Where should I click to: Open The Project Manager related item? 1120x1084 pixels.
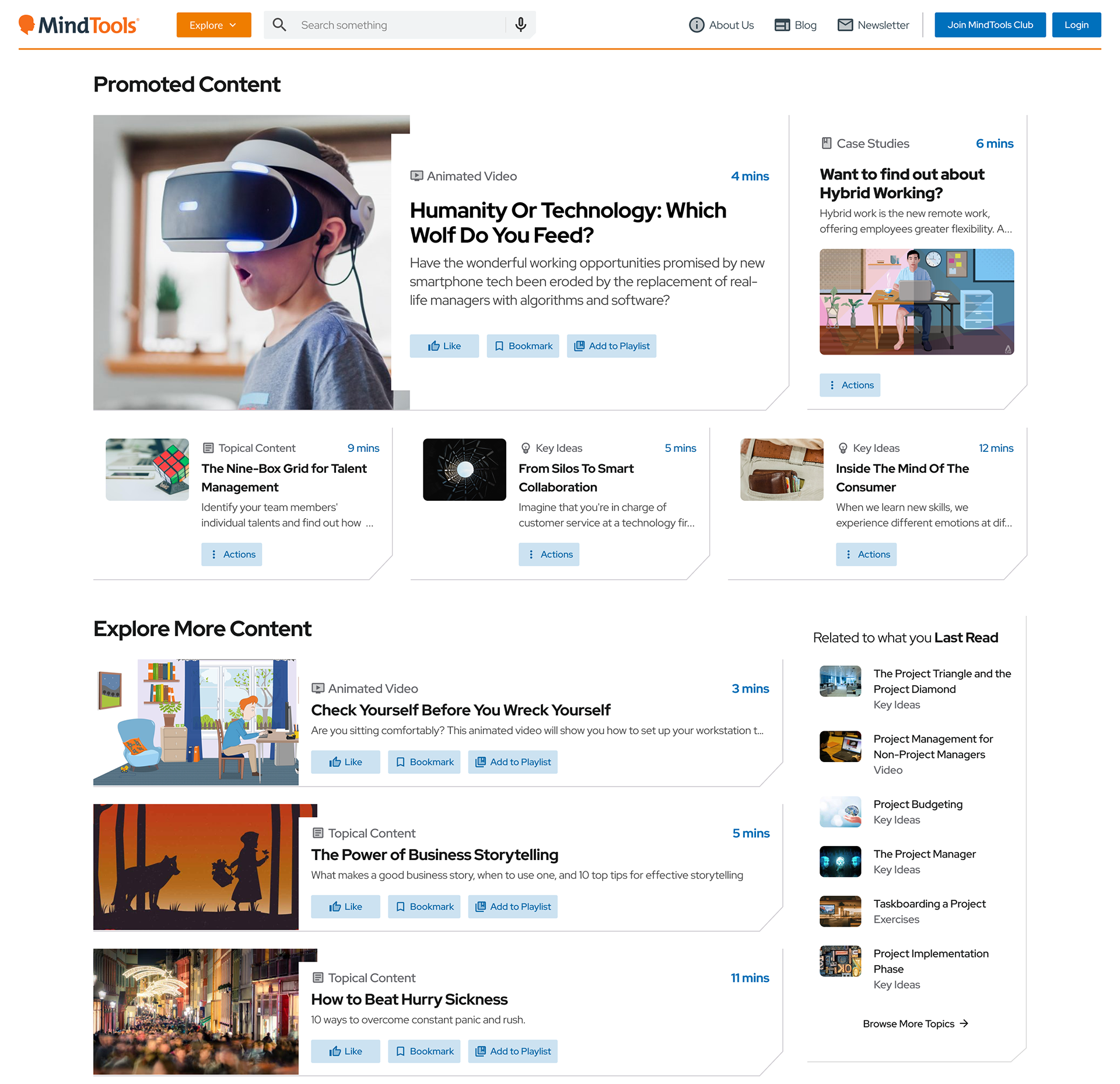pyautogui.click(x=925, y=854)
